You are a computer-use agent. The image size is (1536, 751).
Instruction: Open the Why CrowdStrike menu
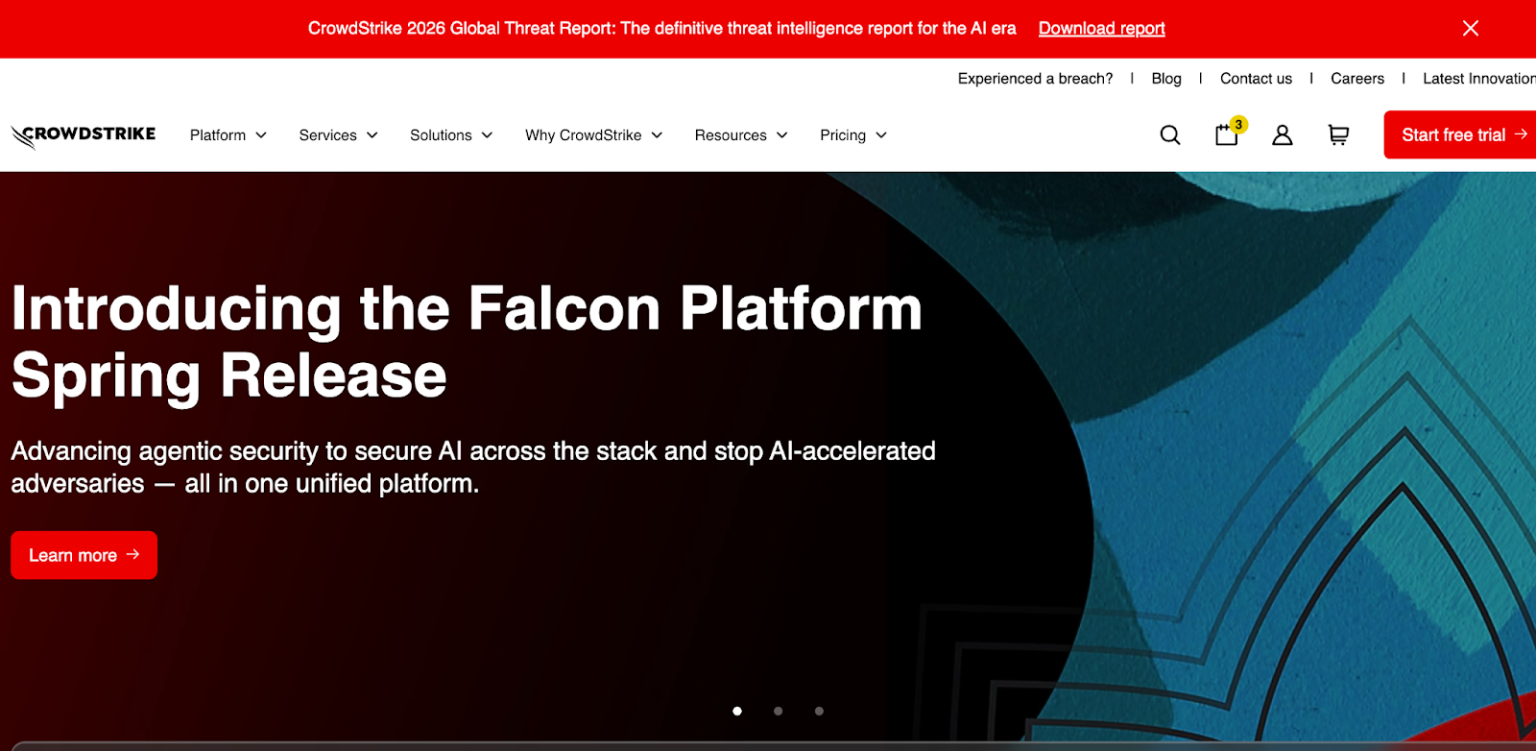594,135
